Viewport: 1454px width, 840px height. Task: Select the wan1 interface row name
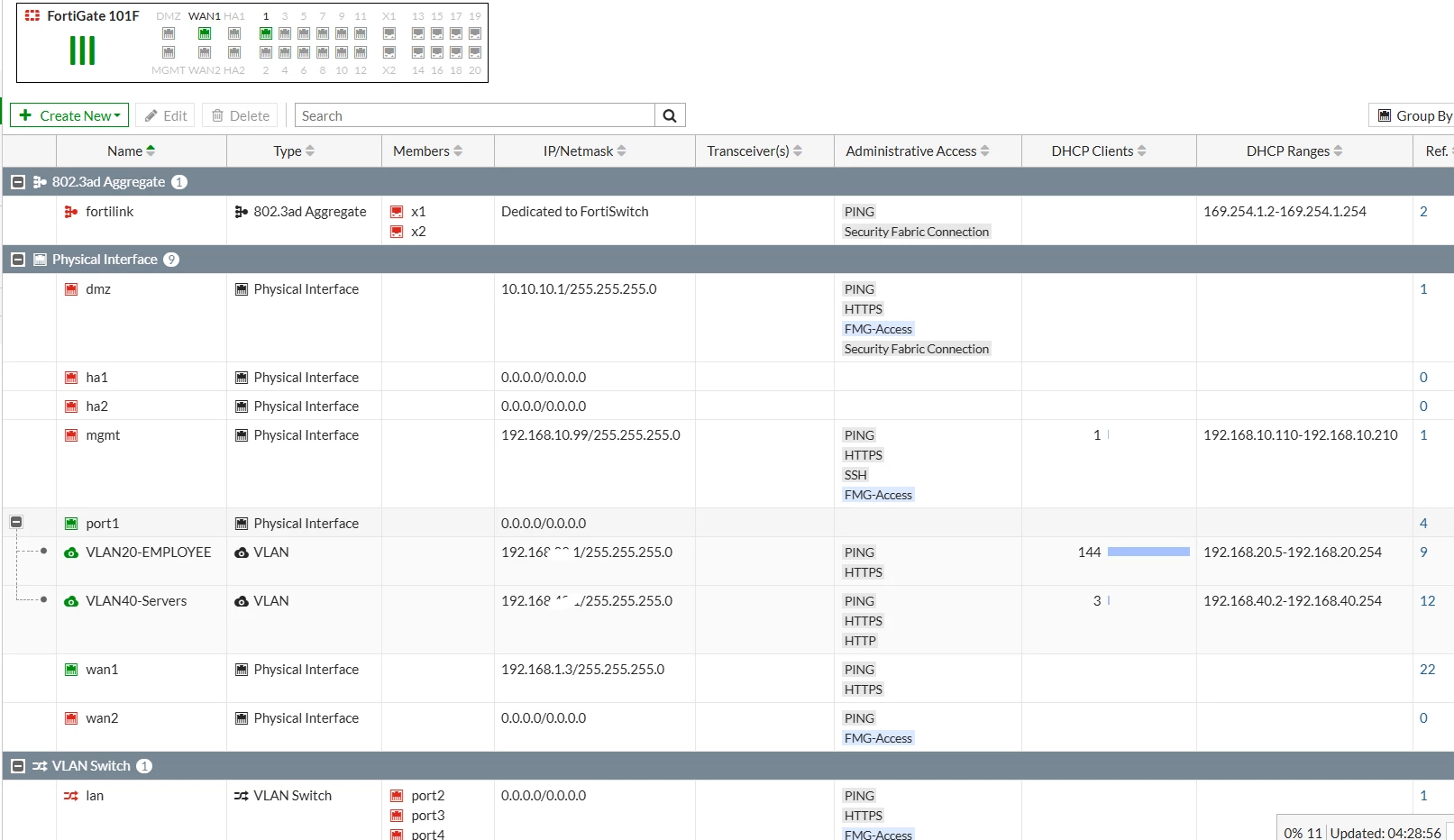coord(102,670)
